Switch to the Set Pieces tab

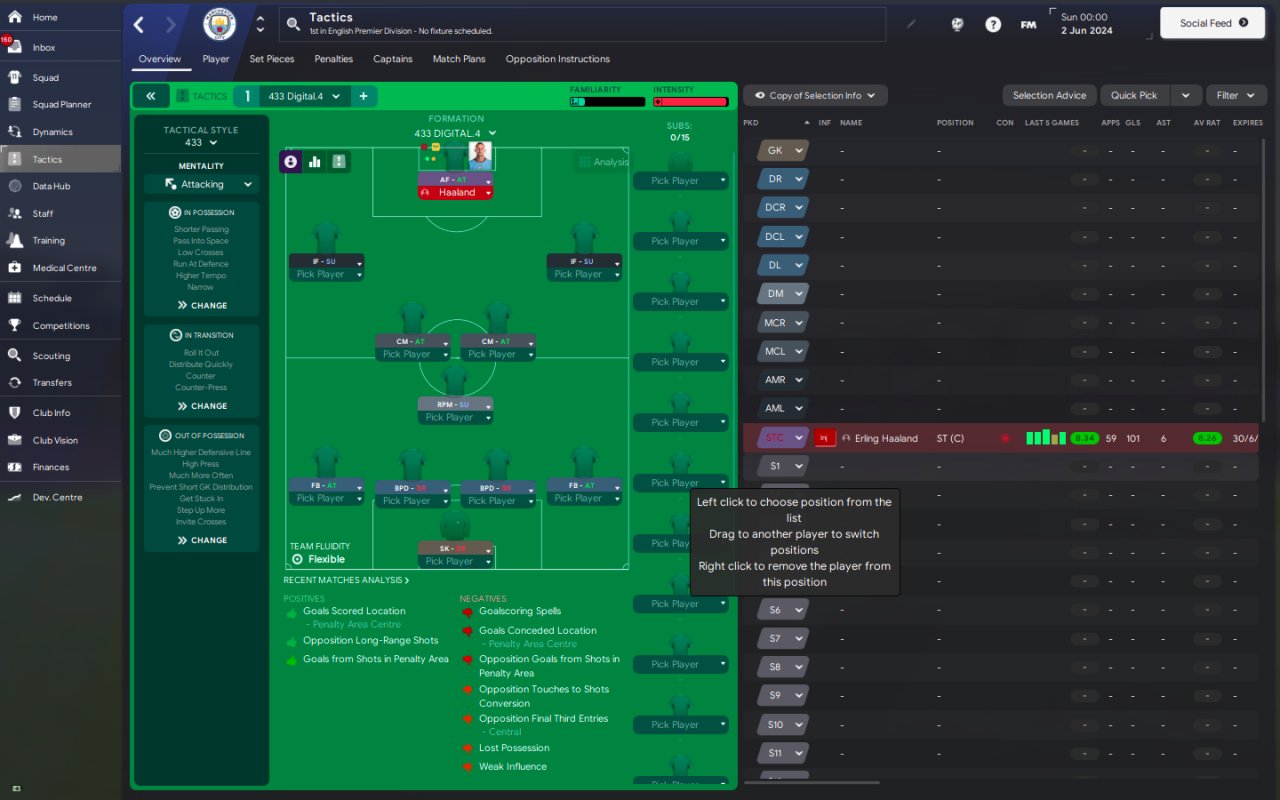(x=272, y=59)
